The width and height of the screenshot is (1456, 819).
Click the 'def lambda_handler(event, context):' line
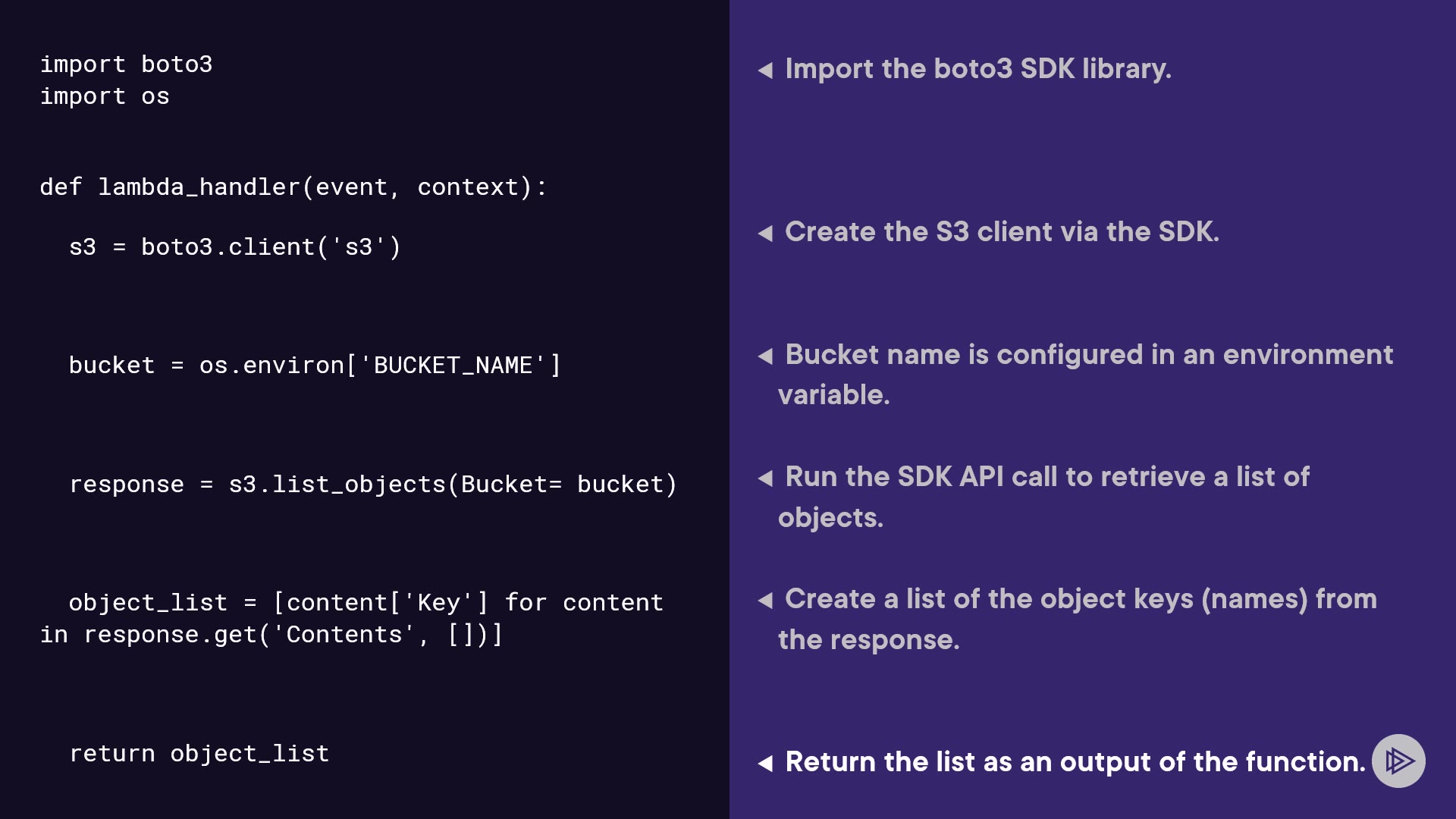point(293,187)
